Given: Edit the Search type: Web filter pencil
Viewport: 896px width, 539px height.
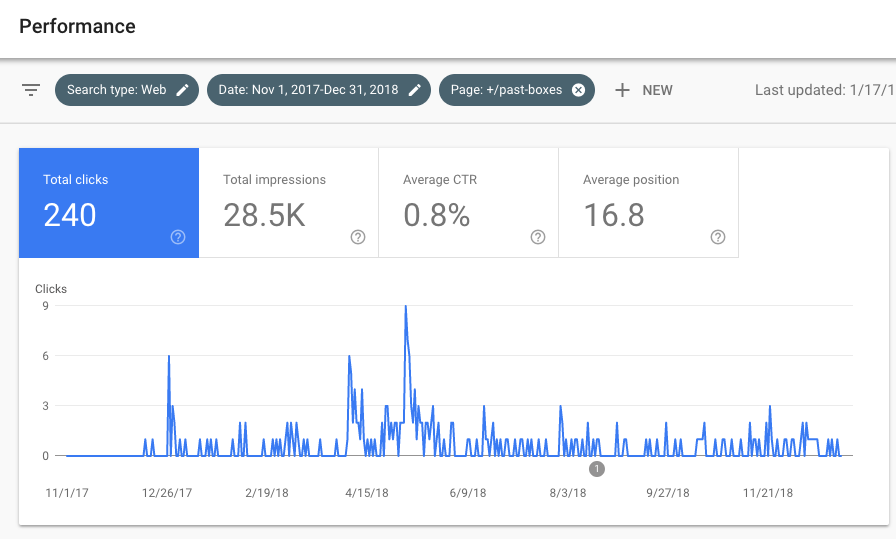Looking at the screenshot, I should [182, 90].
